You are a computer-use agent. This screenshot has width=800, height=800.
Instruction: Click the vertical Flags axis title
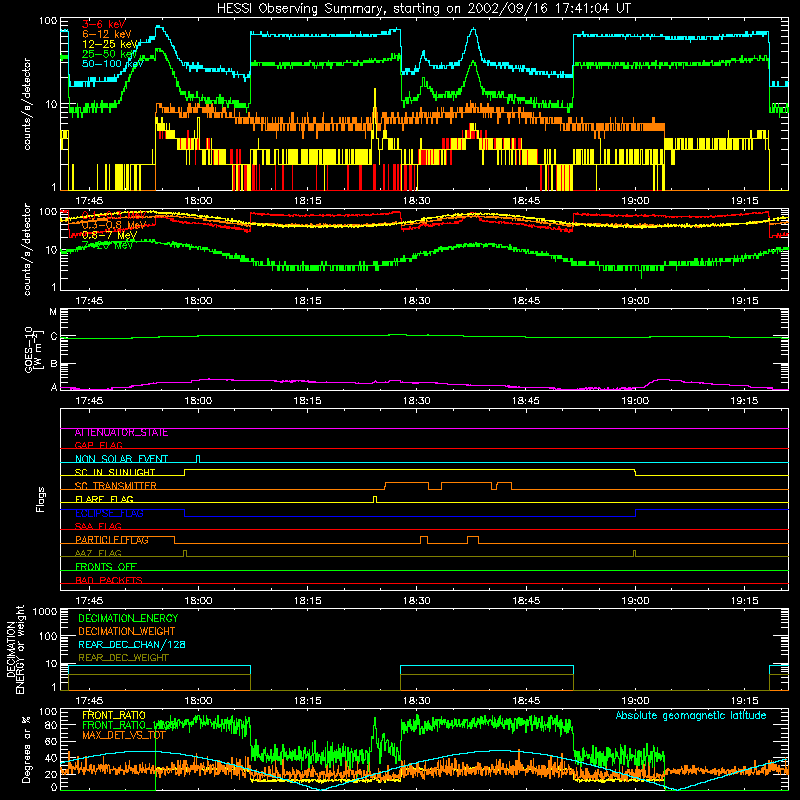[x=41, y=500]
